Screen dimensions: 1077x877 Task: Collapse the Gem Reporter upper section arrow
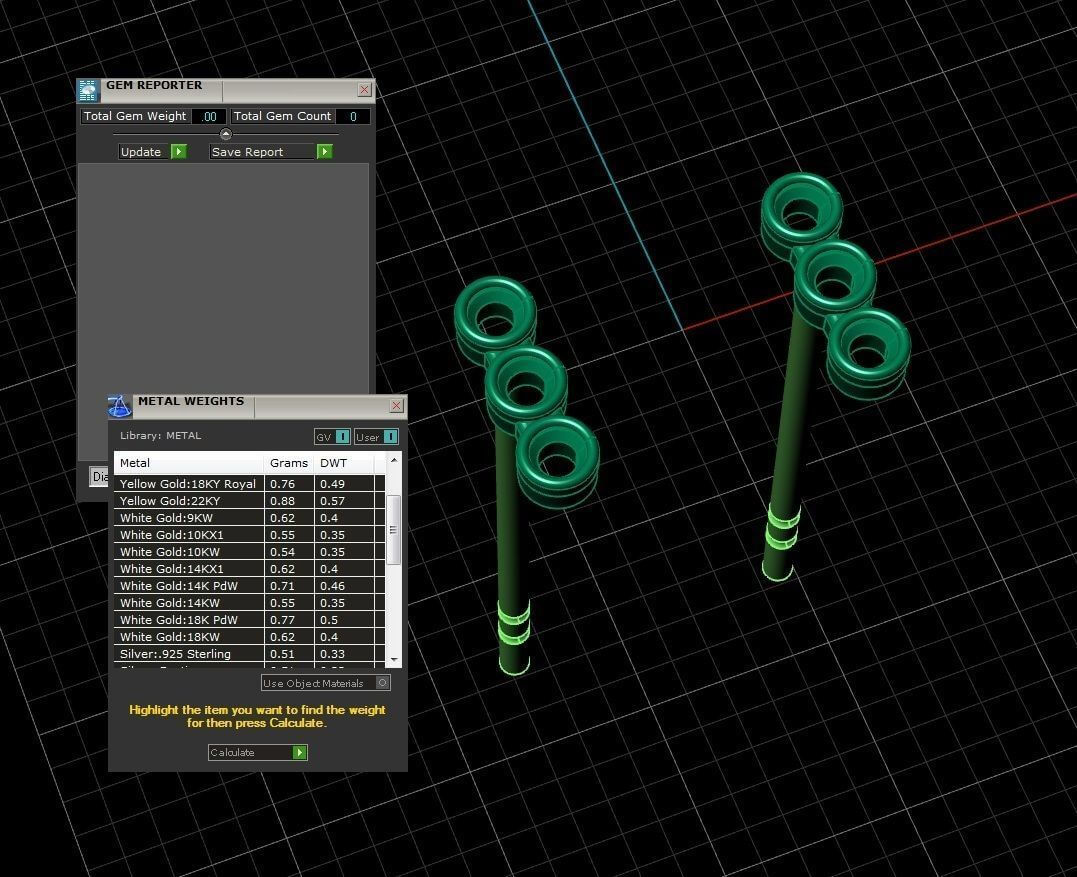tap(225, 134)
